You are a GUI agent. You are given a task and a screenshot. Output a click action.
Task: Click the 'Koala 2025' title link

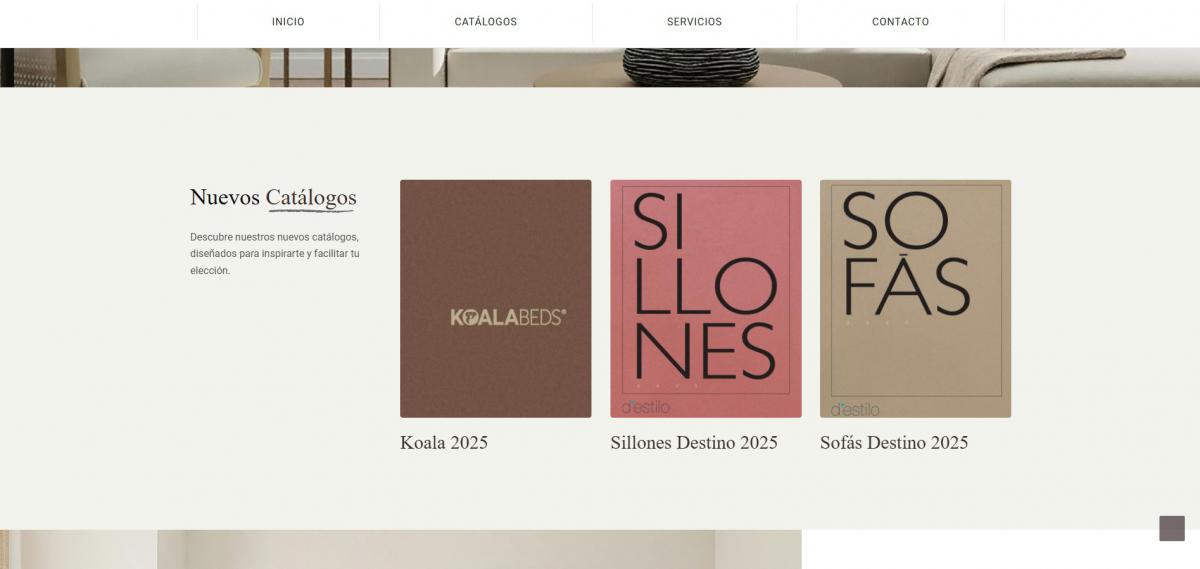click(444, 443)
